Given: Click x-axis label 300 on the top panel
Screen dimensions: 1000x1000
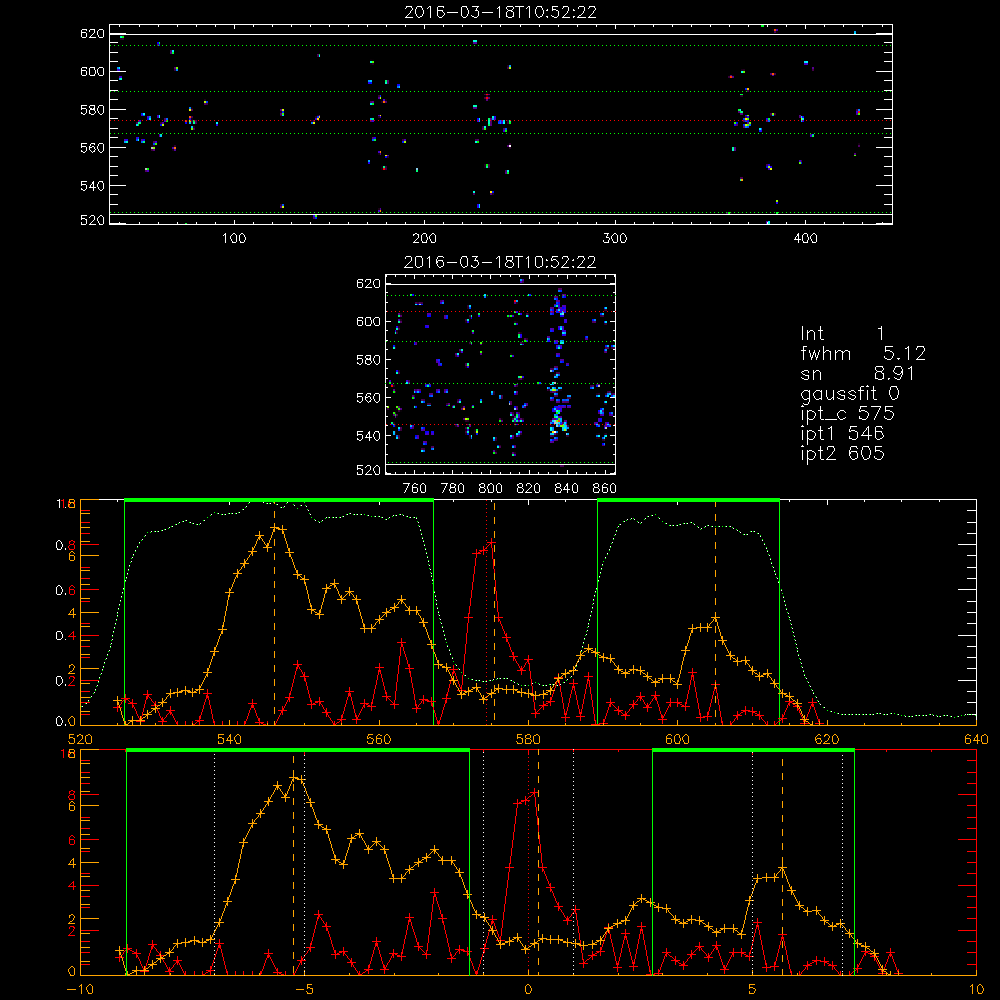Looking at the screenshot, I should [615, 239].
